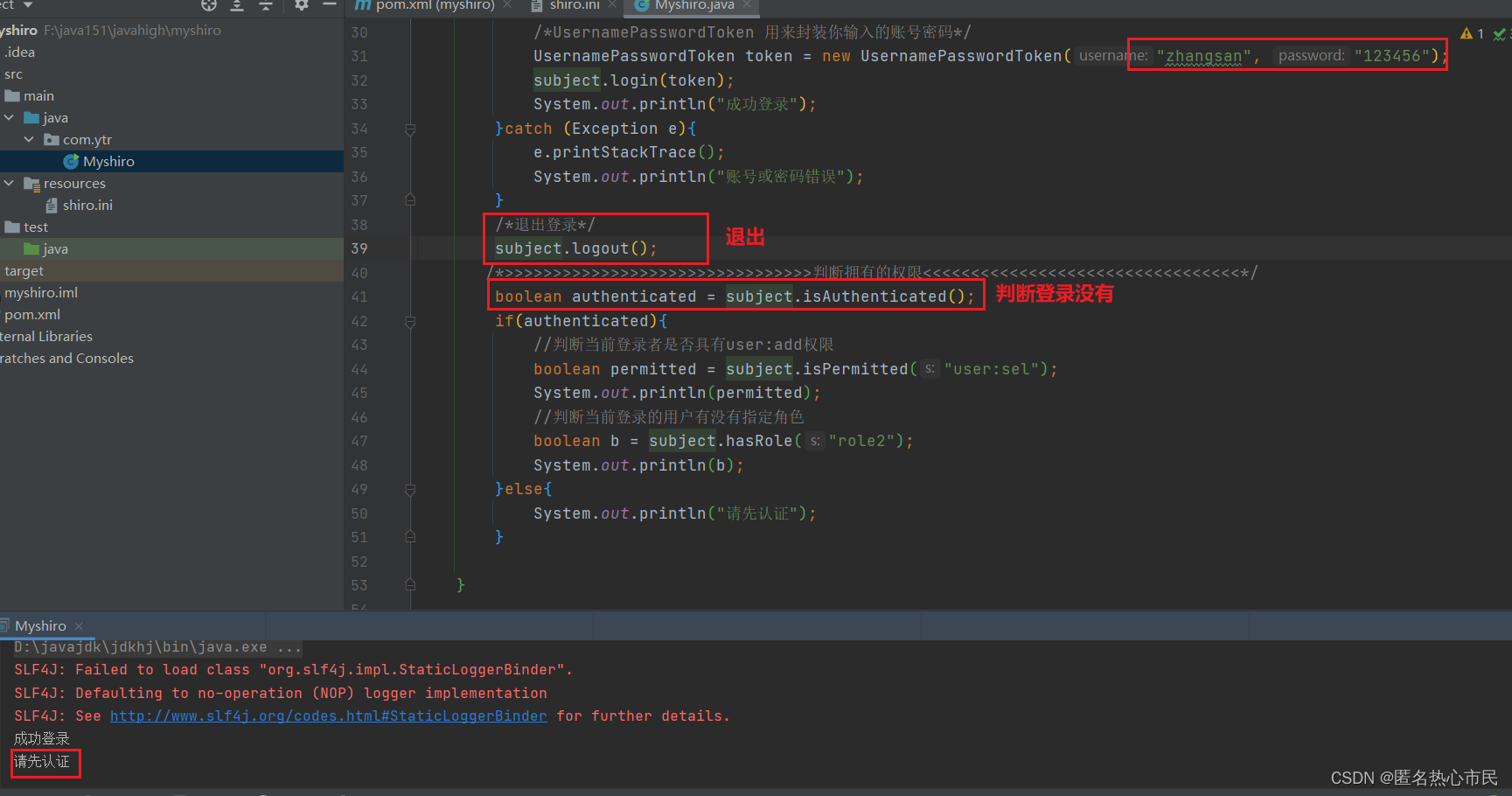Click the fold end marker at line 51

tap(410, 537)
